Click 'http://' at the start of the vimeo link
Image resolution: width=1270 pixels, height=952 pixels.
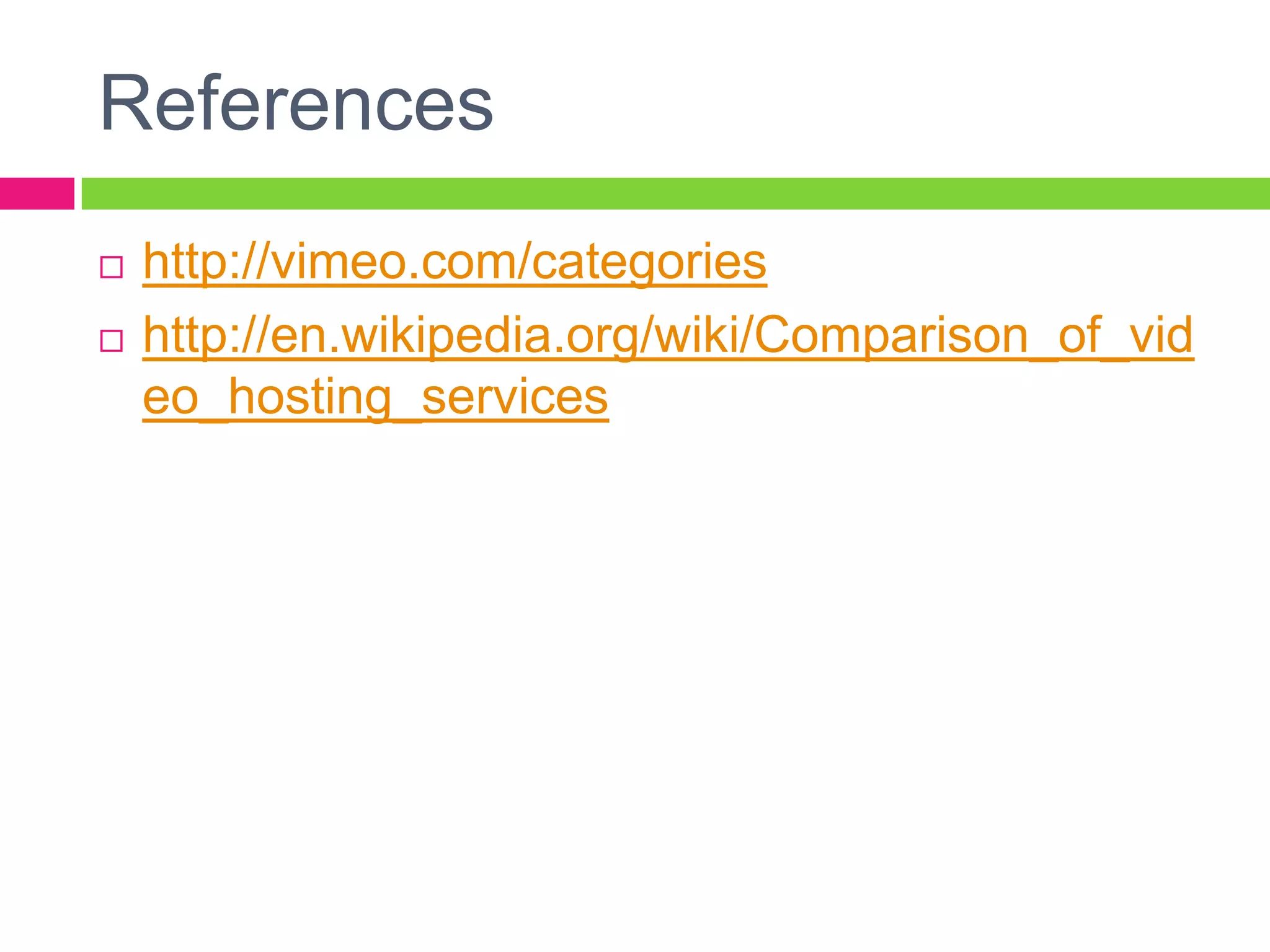206,263
